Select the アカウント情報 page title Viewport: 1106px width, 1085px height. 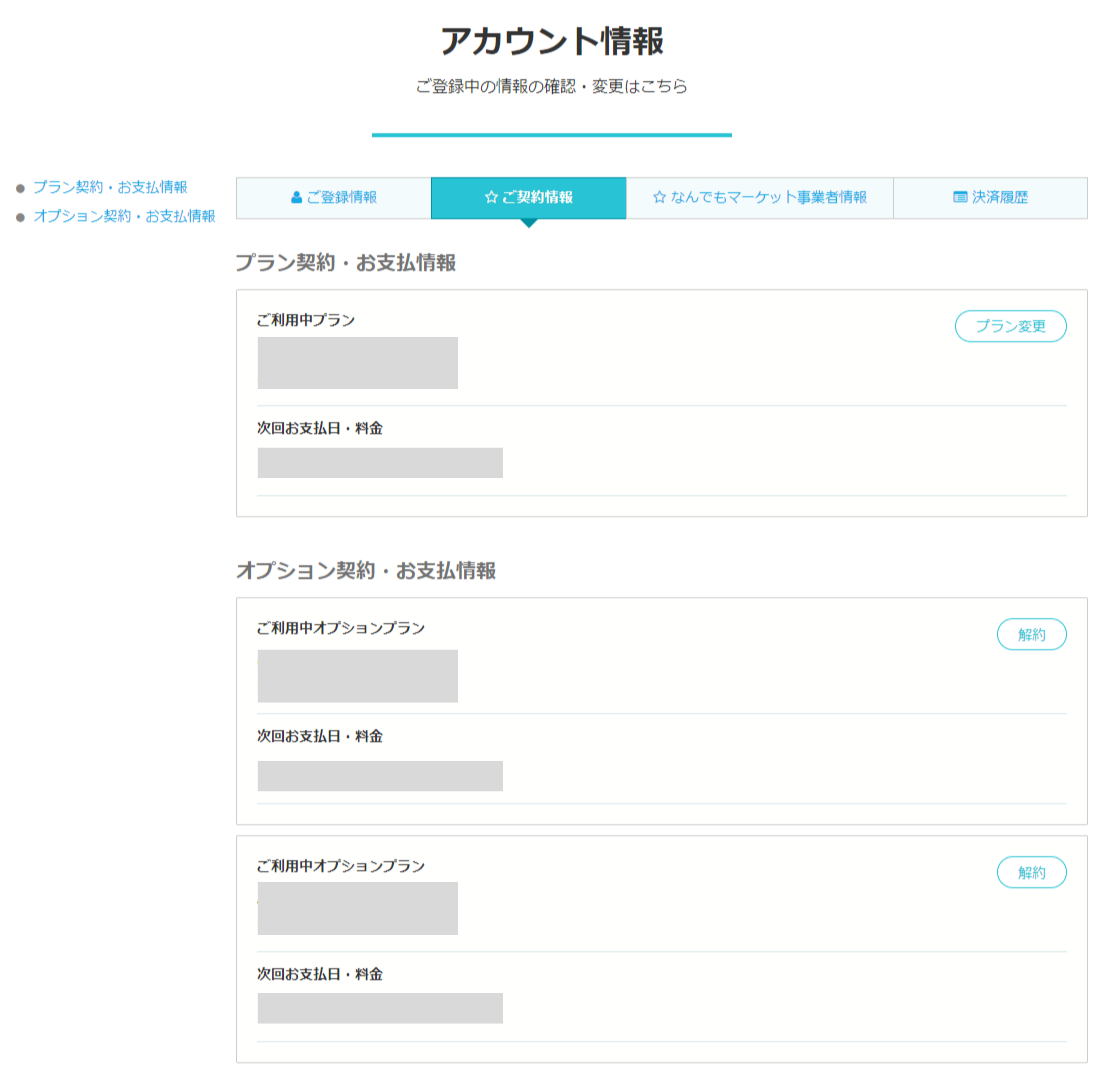pyautogui.click(x=552, y=41)
